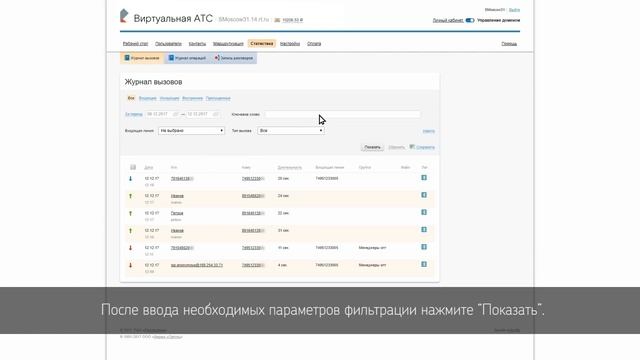Open the Иванов caller link in 31 сек row
This screenshot has width=640, height=360.
click(x=177, y=231)
